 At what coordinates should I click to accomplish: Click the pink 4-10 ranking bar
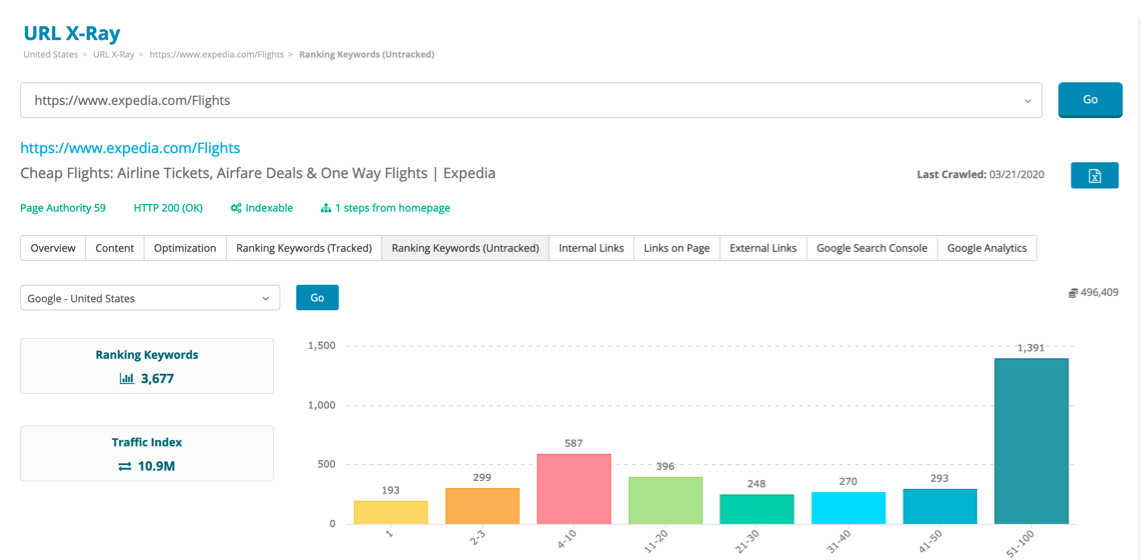(574, 489)
